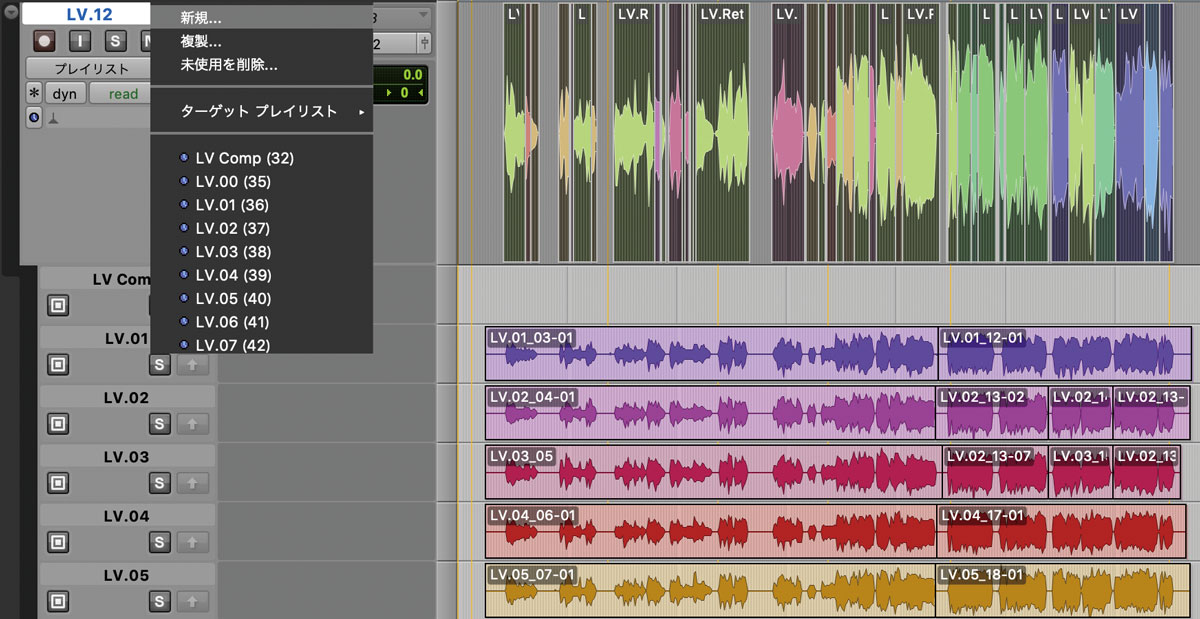Solo the LV.03 playlist lane
This screenshot has height=619, width=1200.
[160, 483]
